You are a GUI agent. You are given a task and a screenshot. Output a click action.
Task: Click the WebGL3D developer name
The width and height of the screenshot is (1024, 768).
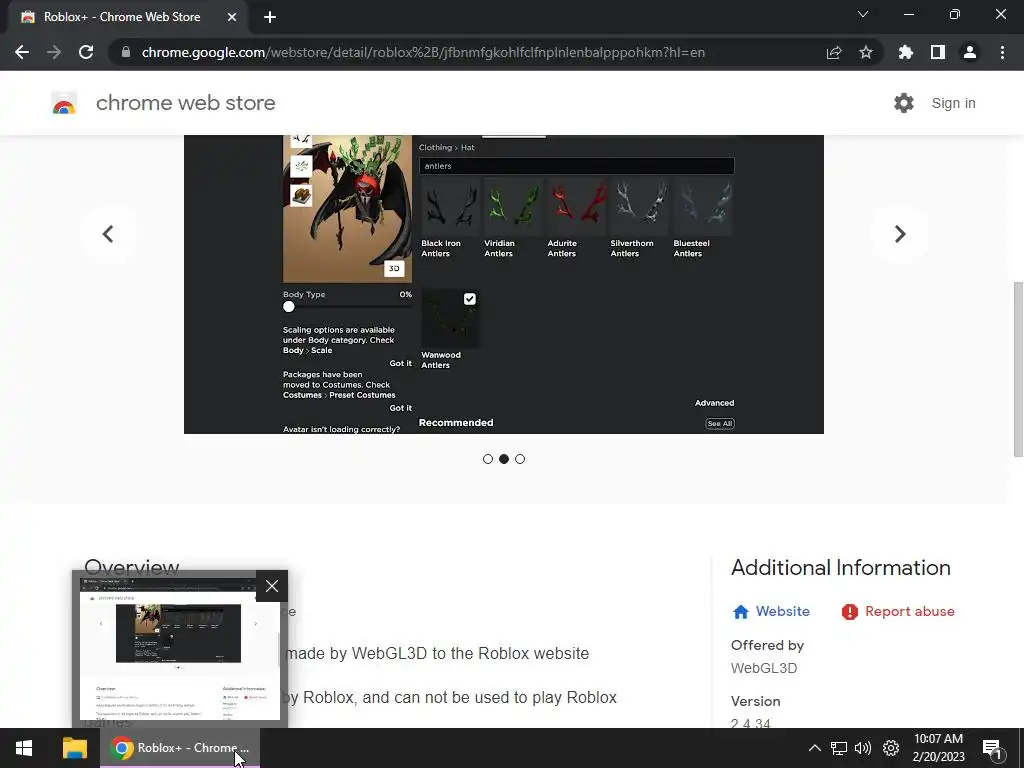click(x=764, y=668)
